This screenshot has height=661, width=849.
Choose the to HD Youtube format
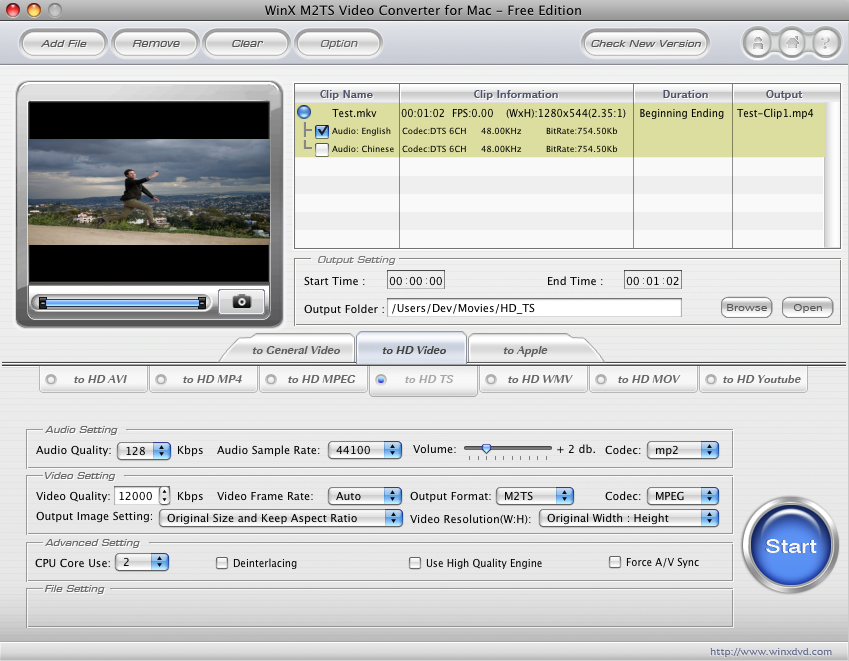tap(754, 379)
